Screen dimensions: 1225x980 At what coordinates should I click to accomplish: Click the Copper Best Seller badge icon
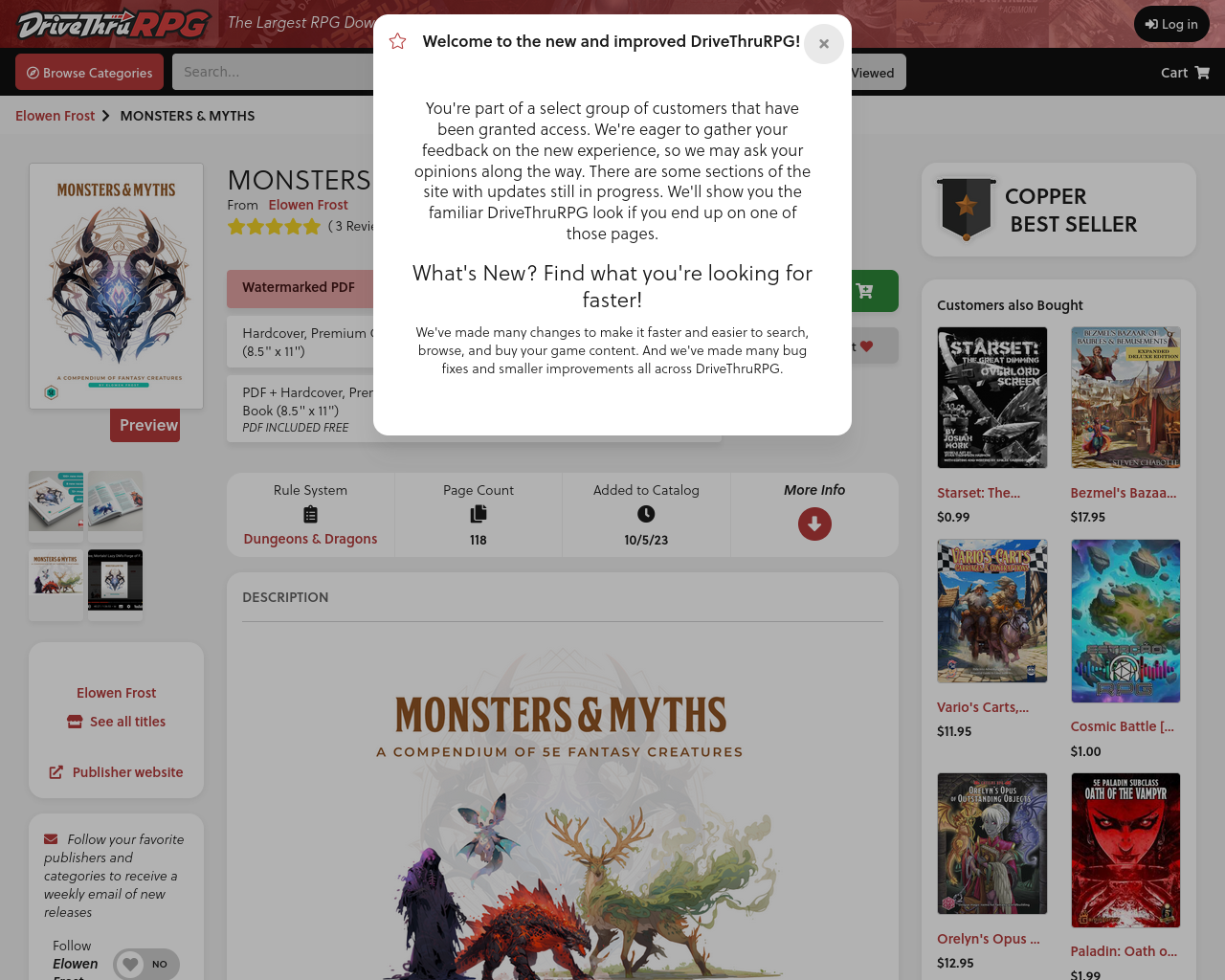click(x=966, y=210)
